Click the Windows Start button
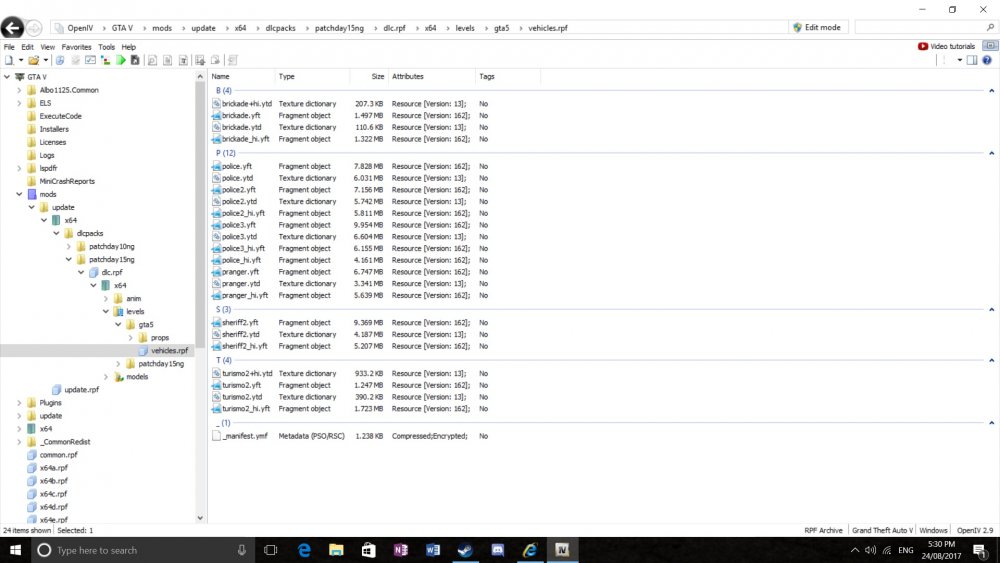 pyautogui.click(x=15, y=550)
